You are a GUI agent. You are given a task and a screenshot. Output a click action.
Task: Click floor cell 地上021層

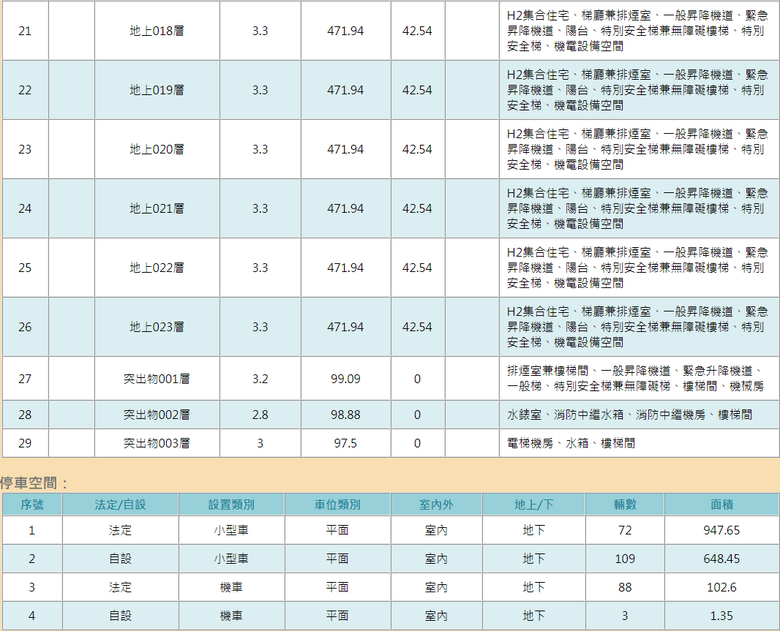[157, 209]
